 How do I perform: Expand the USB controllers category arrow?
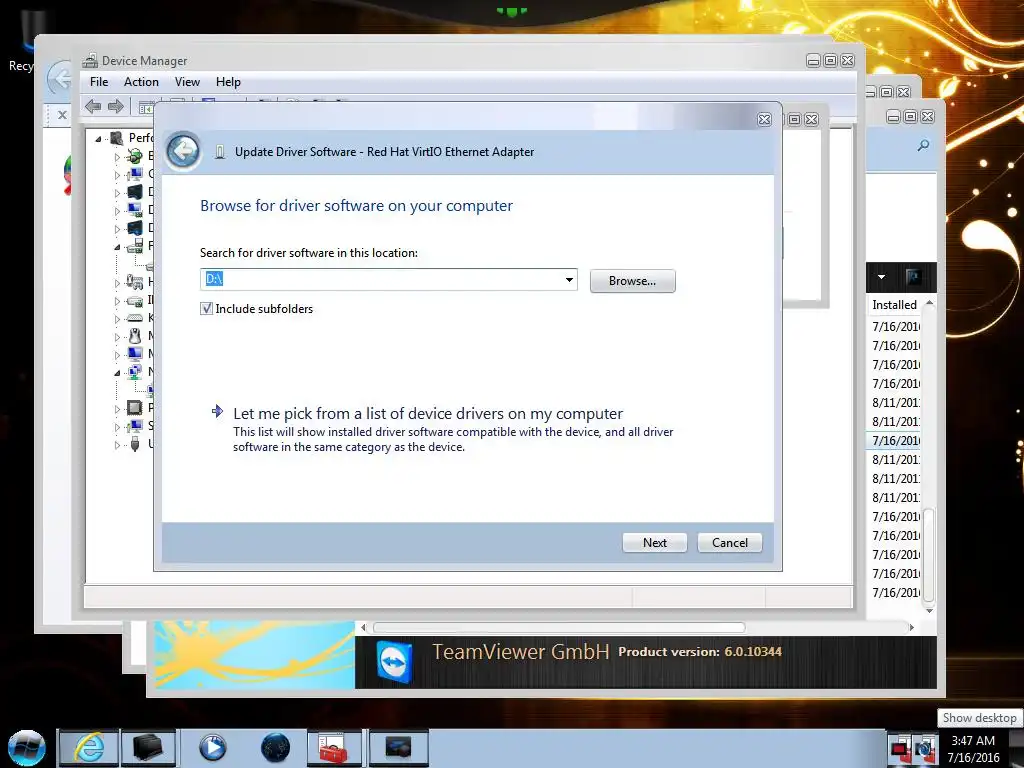pos(117,445)
